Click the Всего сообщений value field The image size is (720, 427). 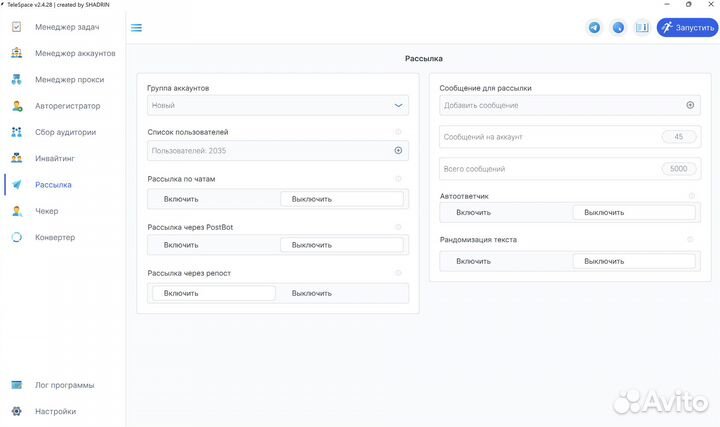(x=678, y=169)
